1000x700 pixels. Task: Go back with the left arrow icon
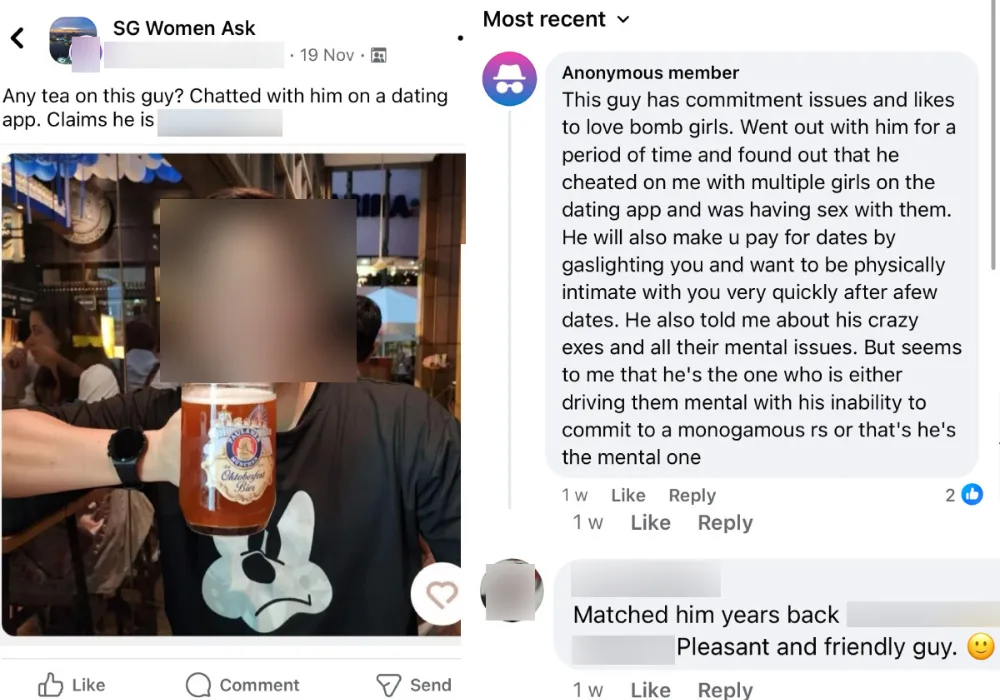(17, 38)
